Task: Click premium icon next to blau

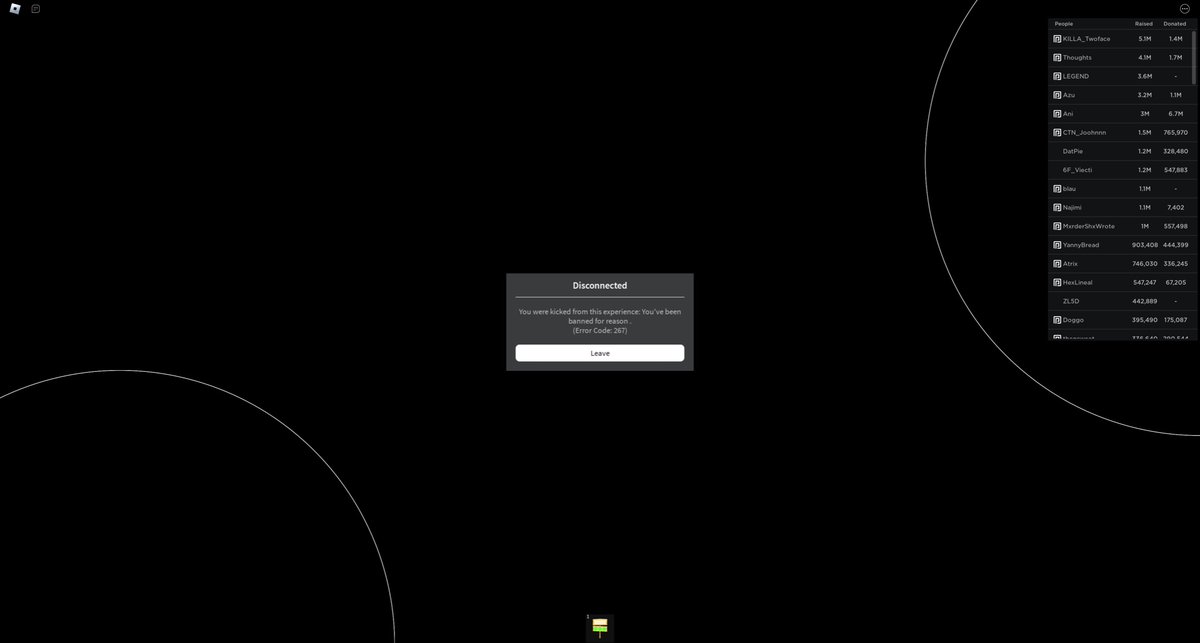Action: (x=1057, y=189)
